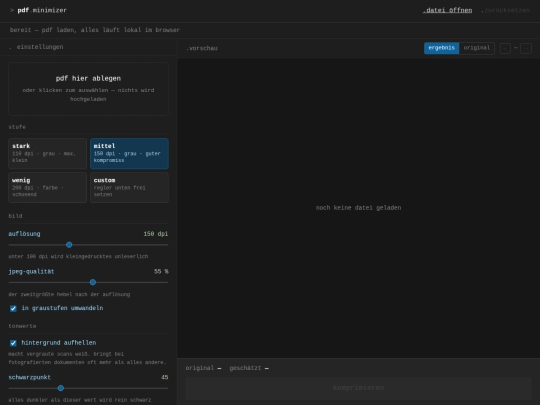This screenshot has width=540, height=405.
Task: Click the '150 dpi' resolution value
Action: point(156,234)
